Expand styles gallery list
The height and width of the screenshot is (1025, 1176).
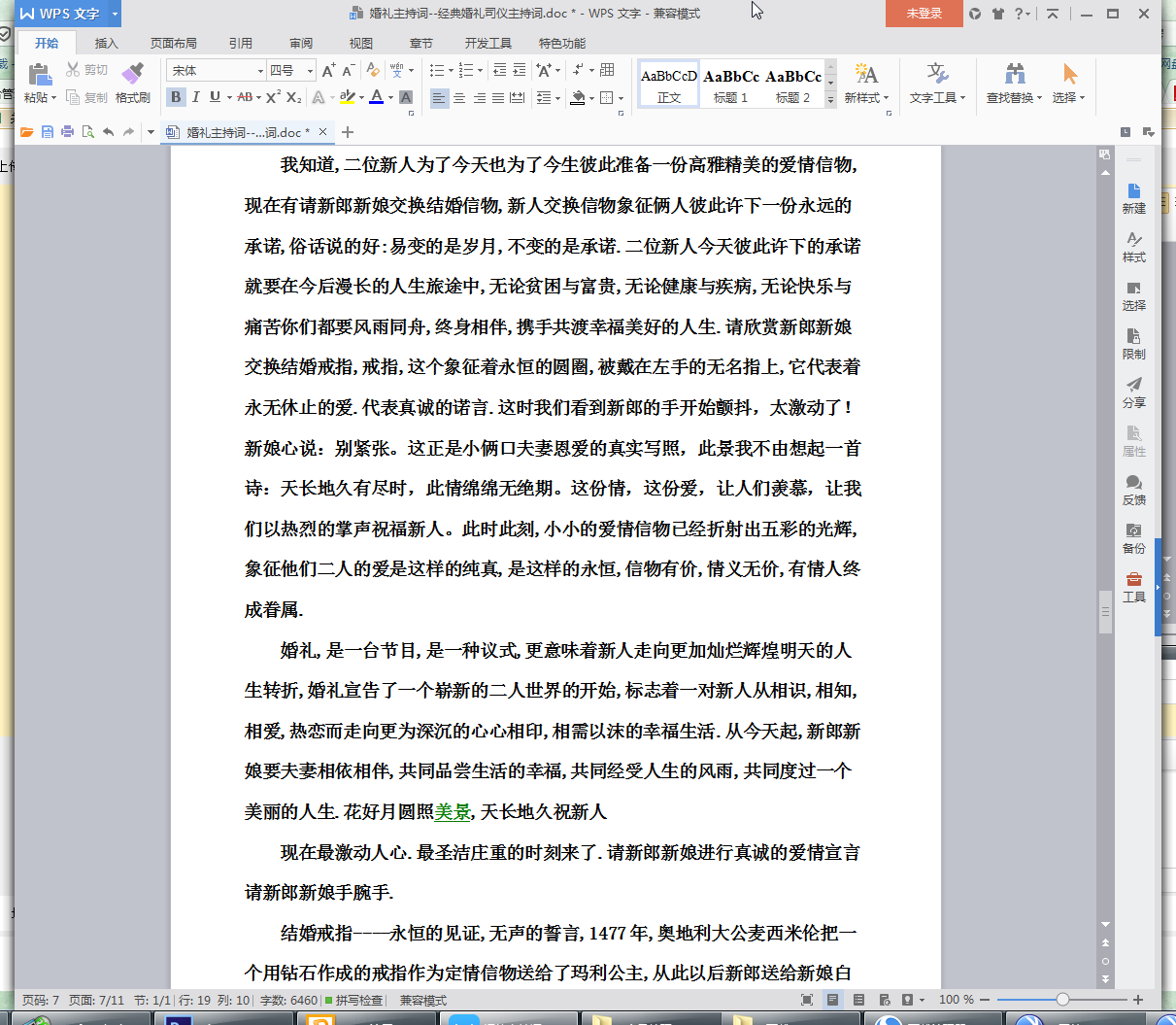[830, 100]
